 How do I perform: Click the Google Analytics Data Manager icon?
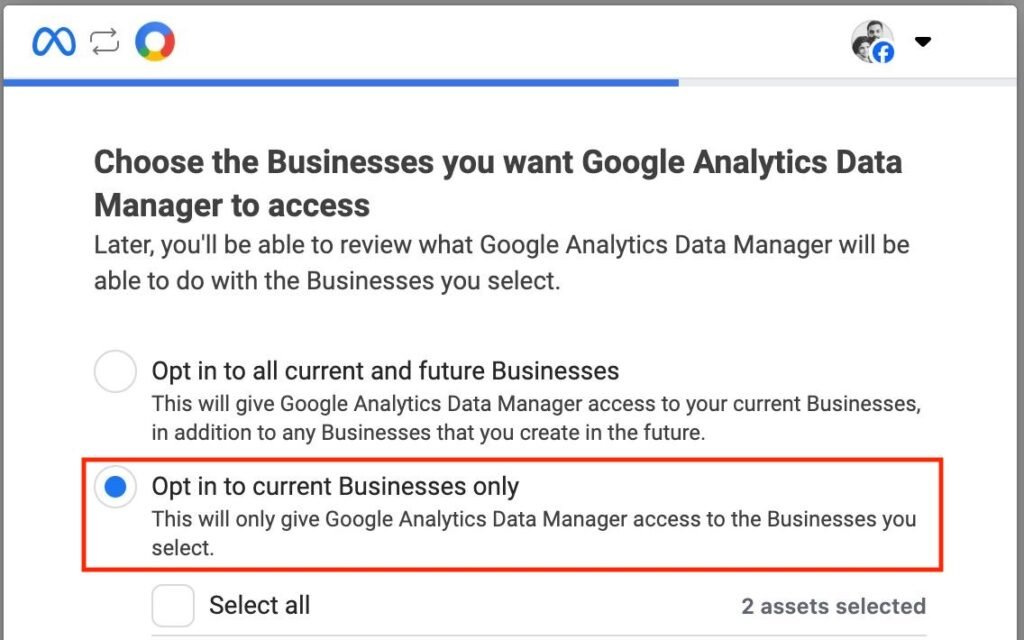155,41
